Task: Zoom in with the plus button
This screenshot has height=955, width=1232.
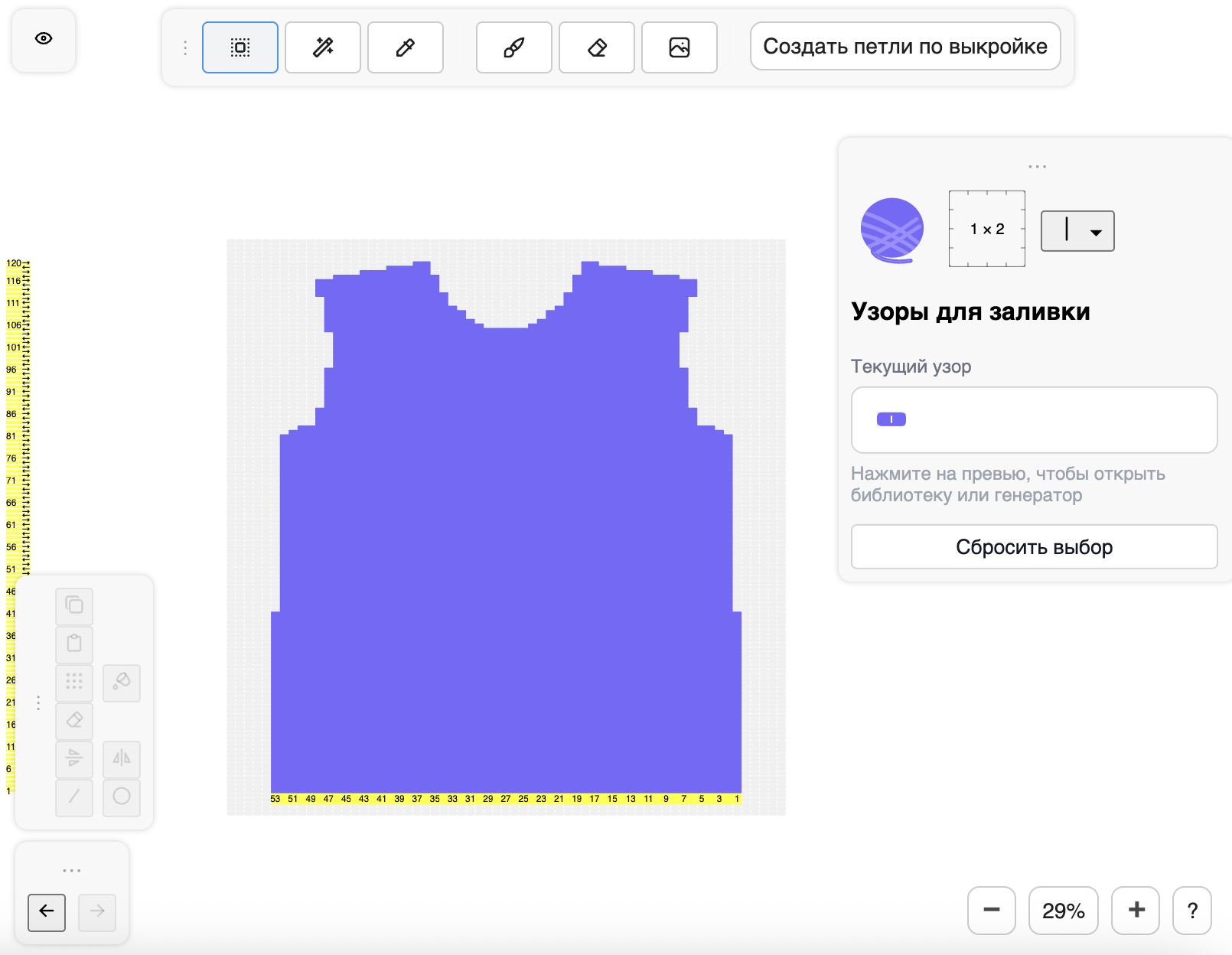Action: (x=1136, y=910)
